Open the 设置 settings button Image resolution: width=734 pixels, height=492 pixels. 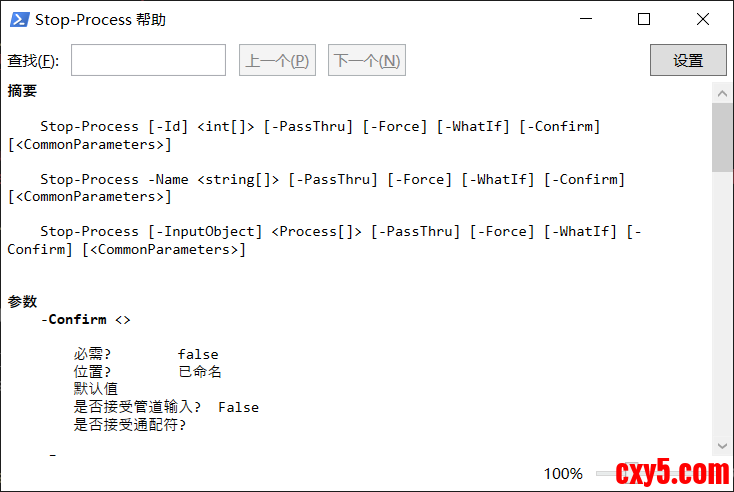click(x=688, y=60)
